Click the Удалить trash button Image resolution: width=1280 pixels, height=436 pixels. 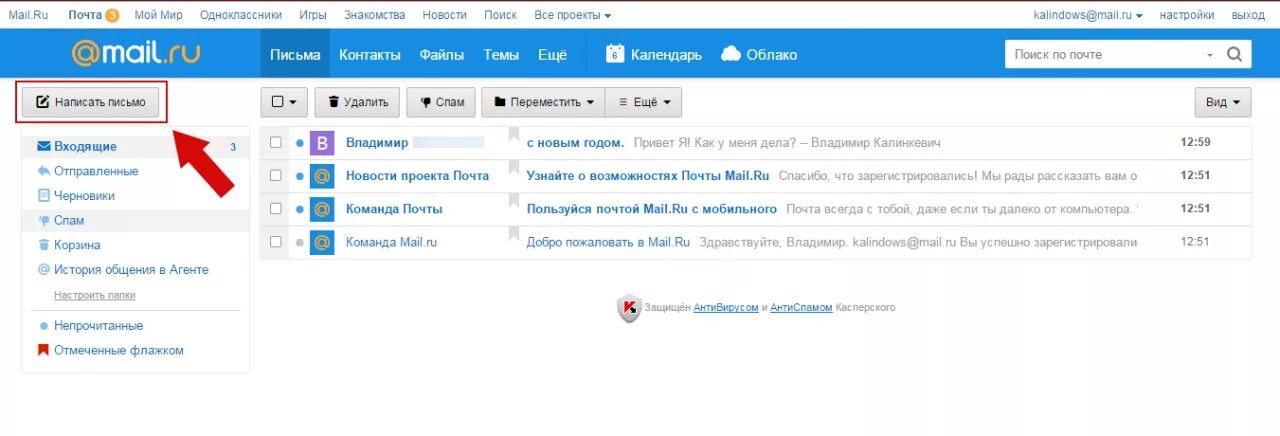(x=357, y=102)
